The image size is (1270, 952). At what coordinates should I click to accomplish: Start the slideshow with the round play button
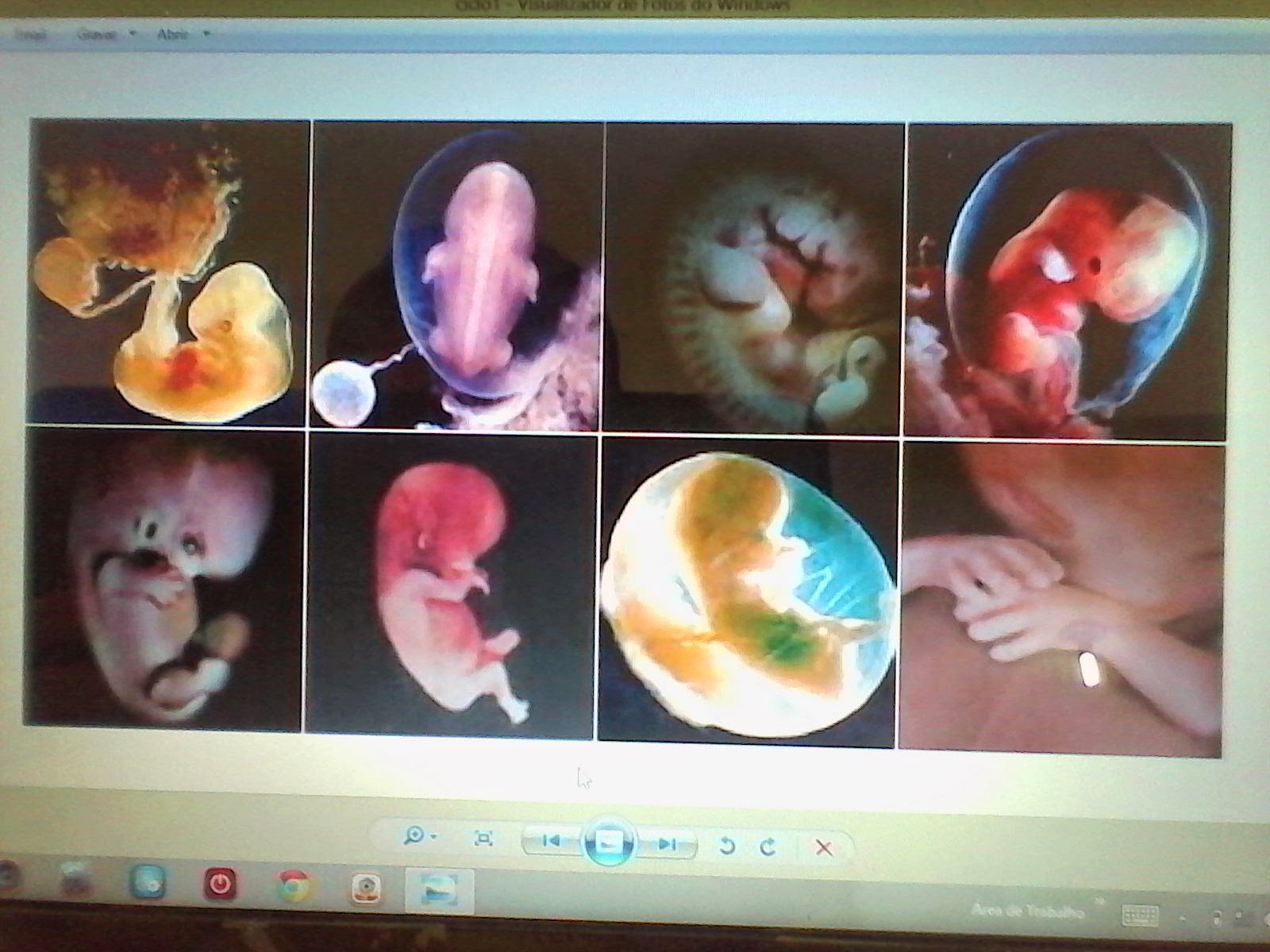pyautogui.click(x=610, y=843)
